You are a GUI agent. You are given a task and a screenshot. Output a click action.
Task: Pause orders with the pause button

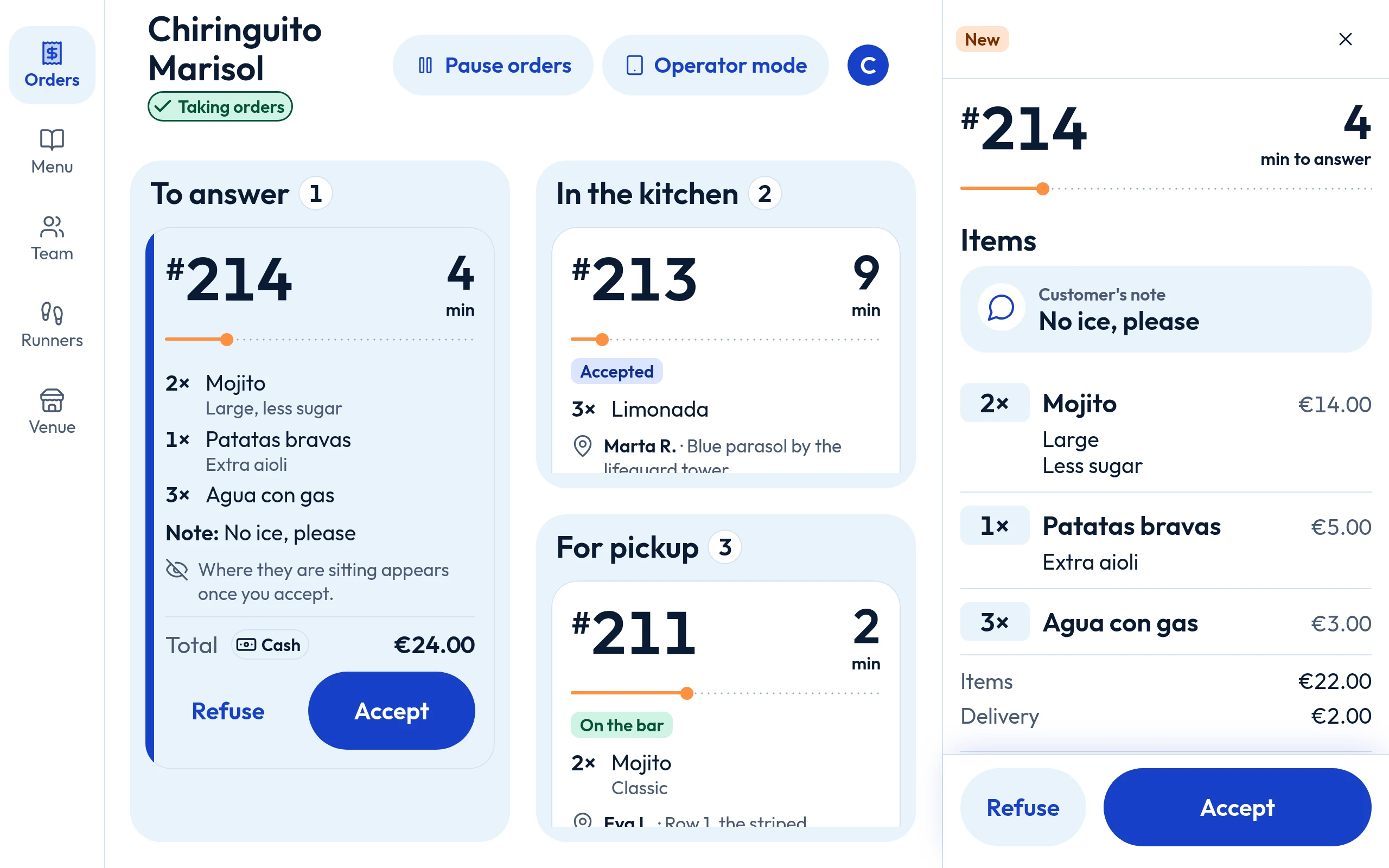tap(493, 65)
